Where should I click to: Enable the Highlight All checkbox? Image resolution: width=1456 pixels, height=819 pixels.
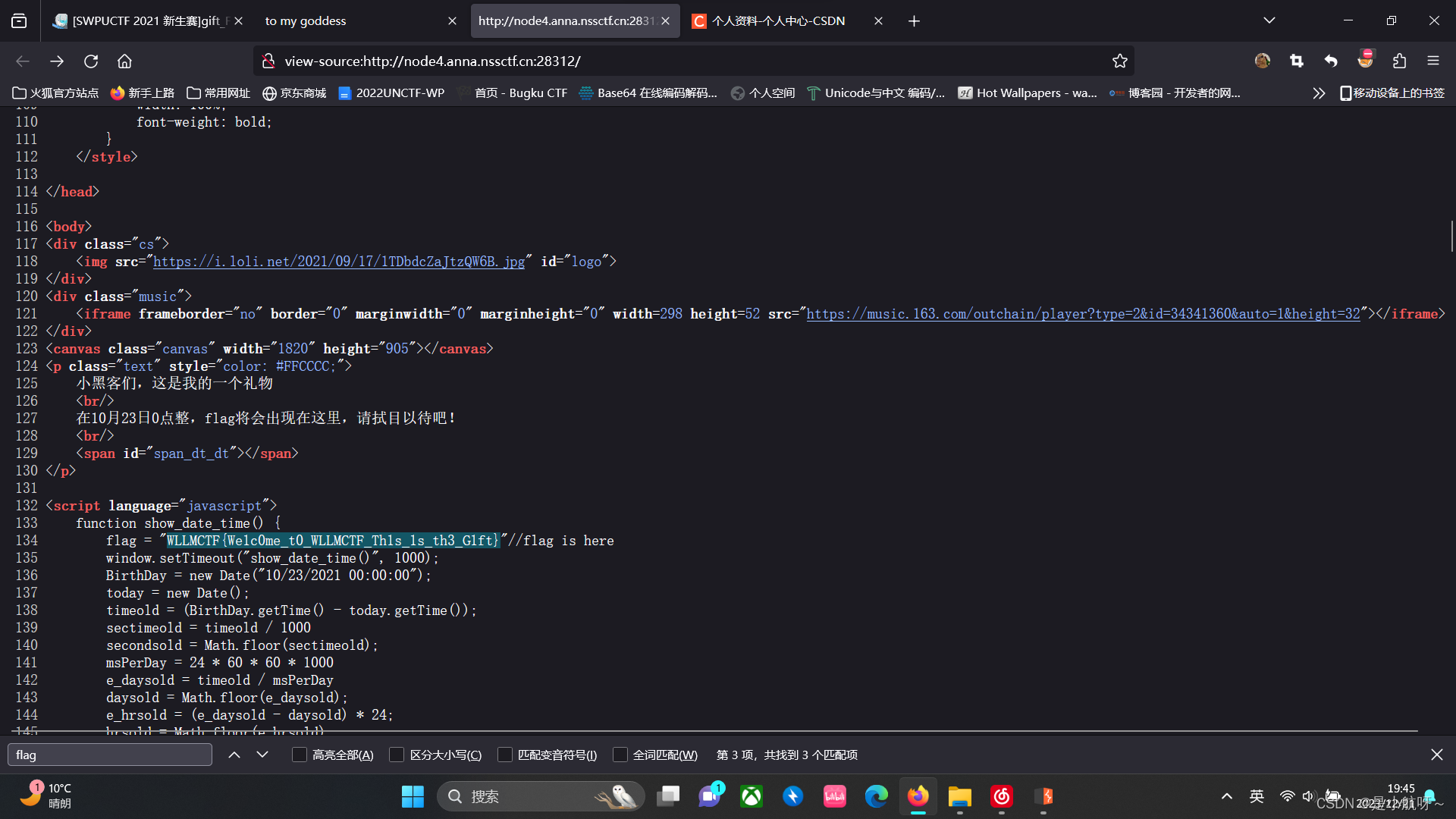pos(299,755)
